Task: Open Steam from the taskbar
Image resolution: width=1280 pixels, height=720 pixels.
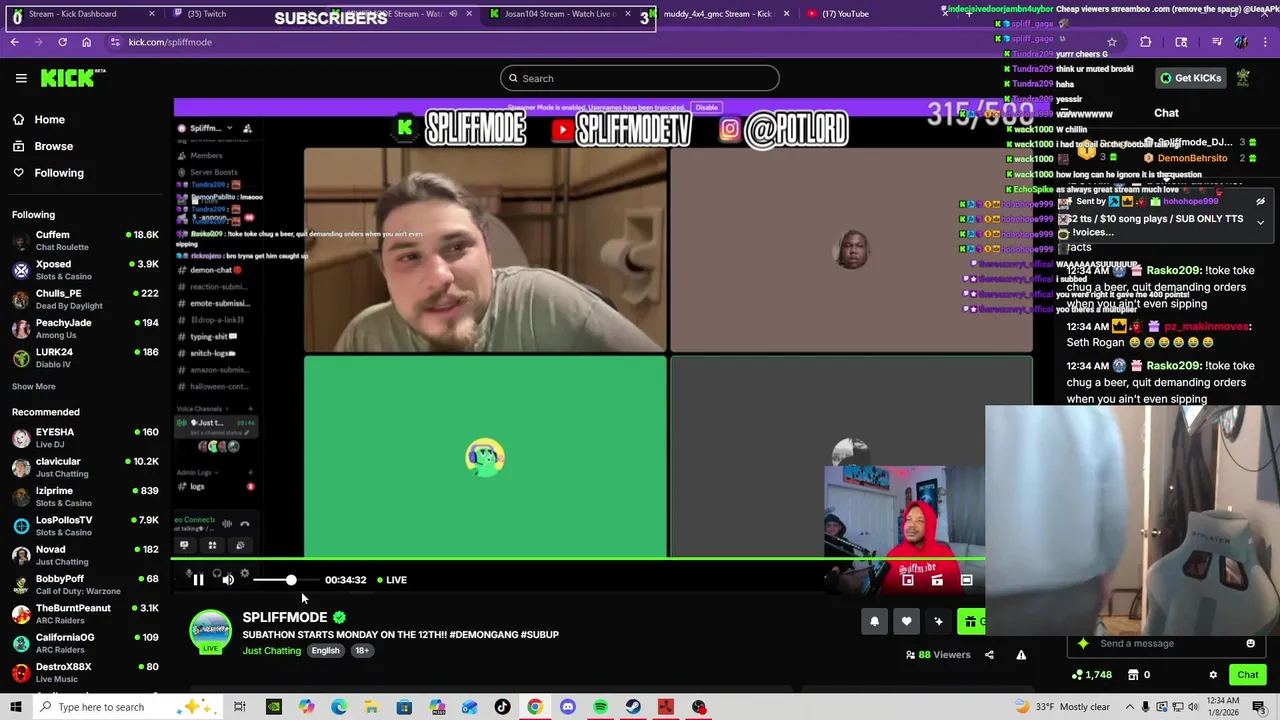Action: point(633,707)
